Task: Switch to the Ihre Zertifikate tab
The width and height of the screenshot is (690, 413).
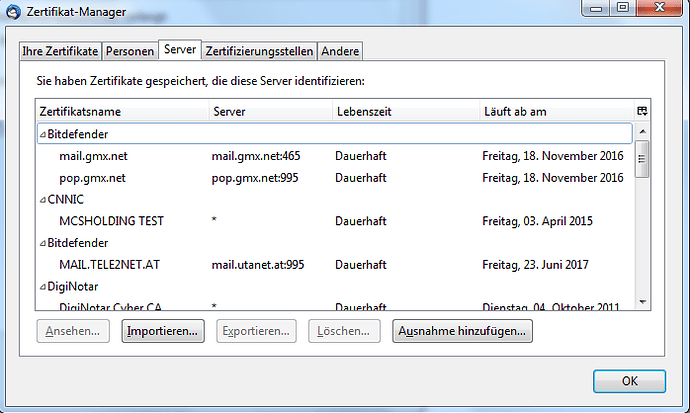Action: coord(60,51)
